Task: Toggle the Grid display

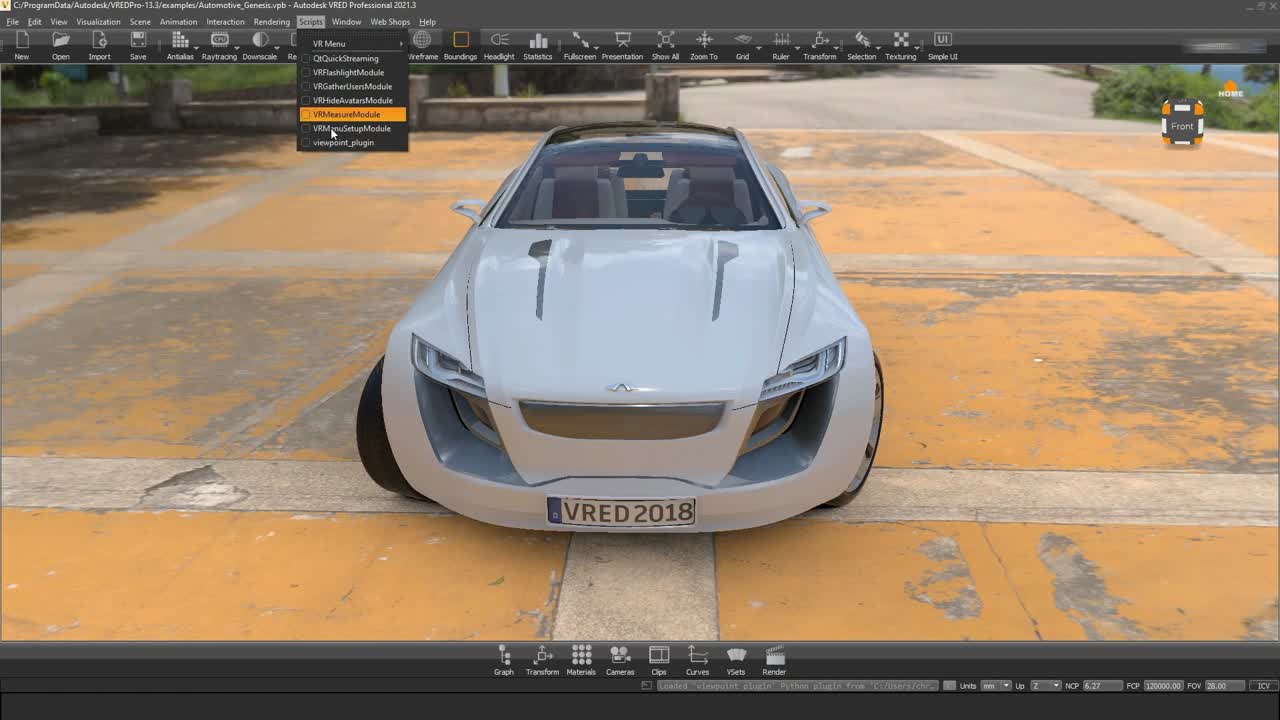Action: pyautogui.click(x=742, y=45)
